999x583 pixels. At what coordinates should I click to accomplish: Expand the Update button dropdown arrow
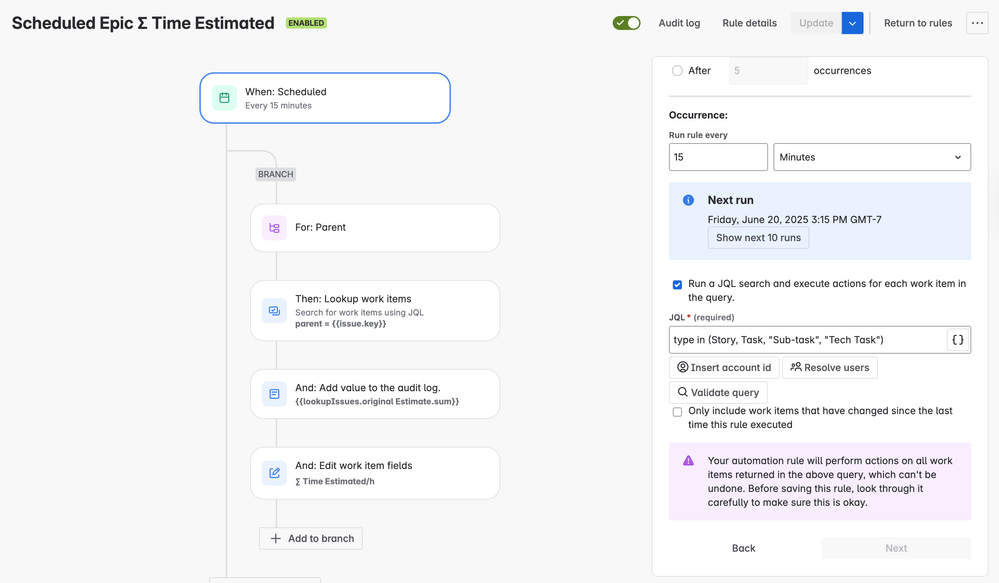click(x=852, y=23)
